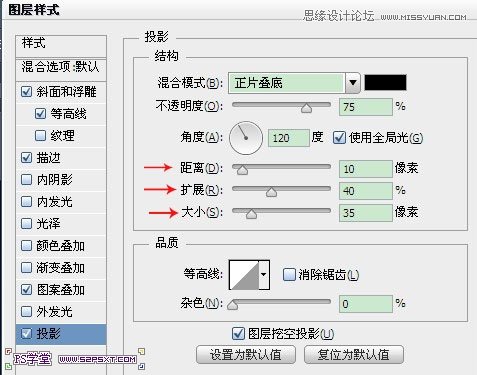Select the 斜面和浮雕 style label

66,92
